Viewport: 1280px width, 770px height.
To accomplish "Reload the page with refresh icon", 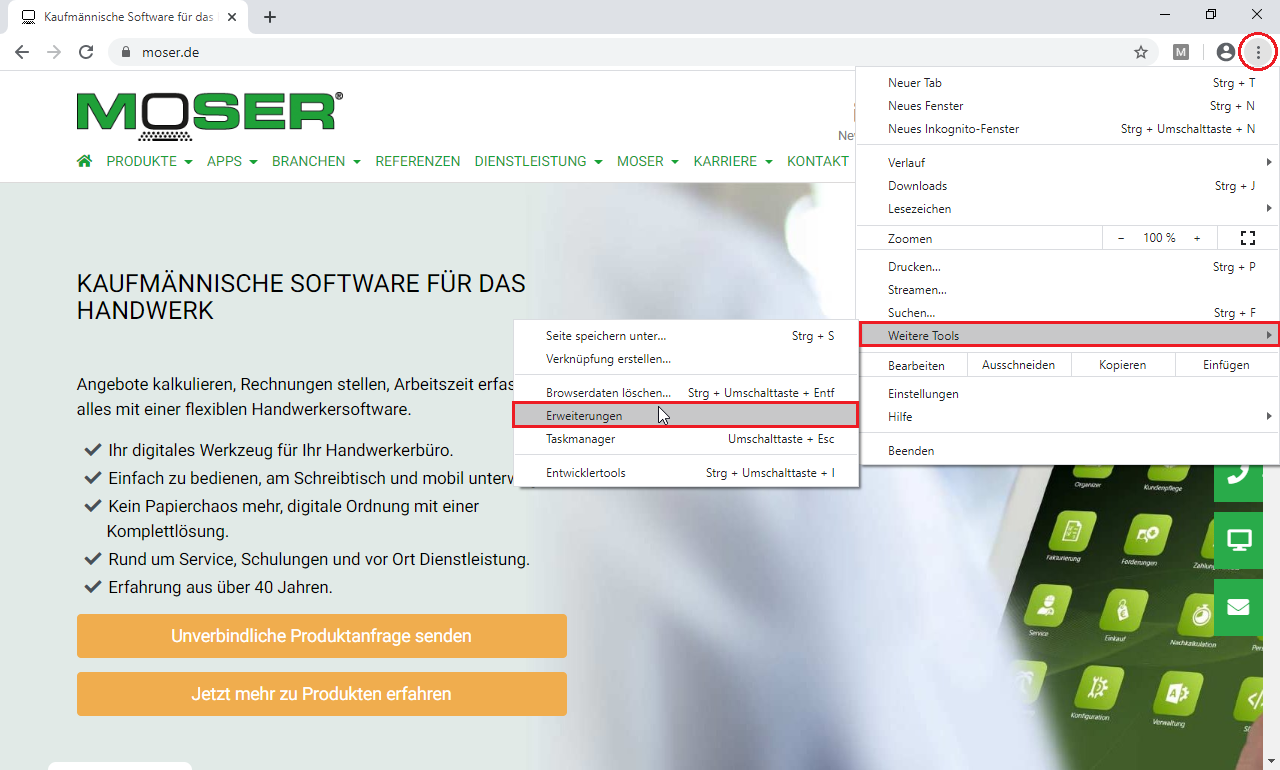I will [86, 52].
